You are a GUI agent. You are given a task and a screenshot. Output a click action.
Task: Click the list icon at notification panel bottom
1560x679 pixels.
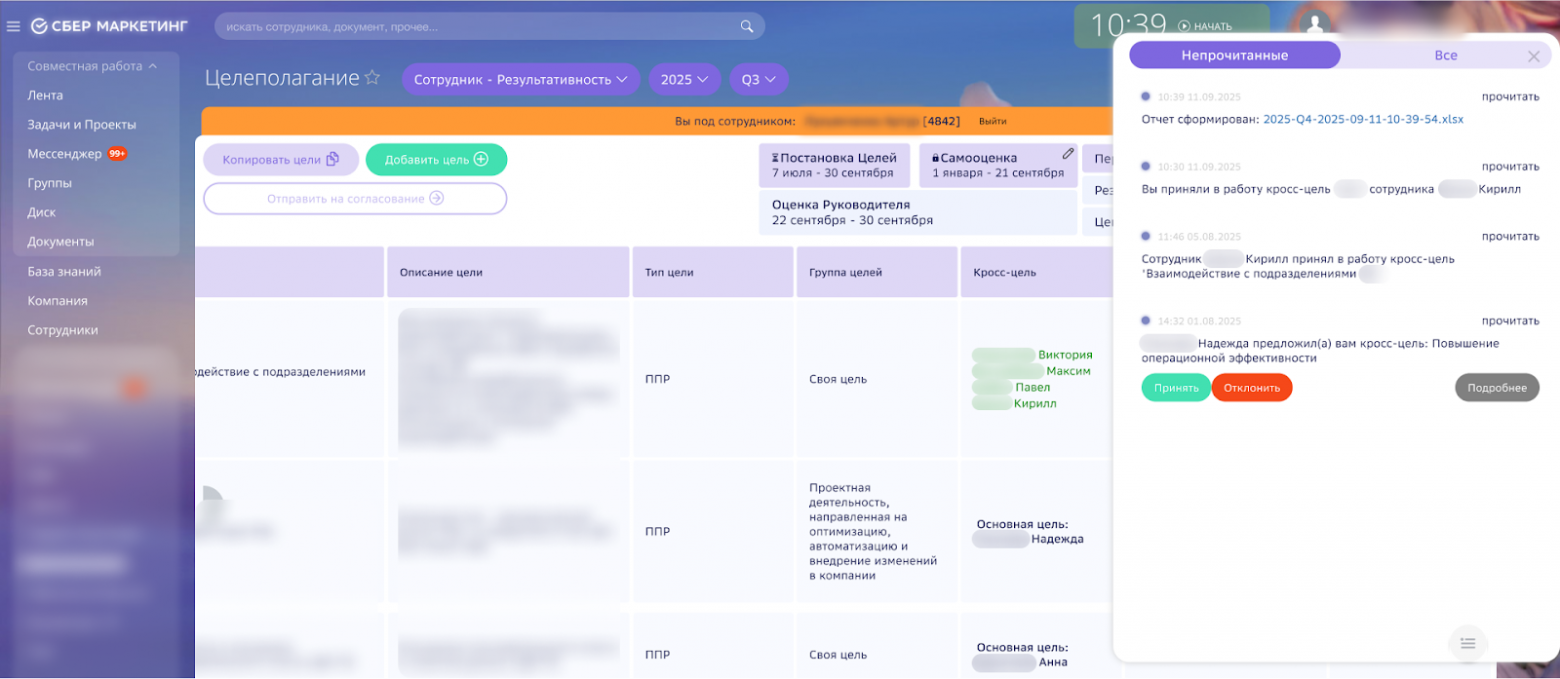[x=1468, y=643]
